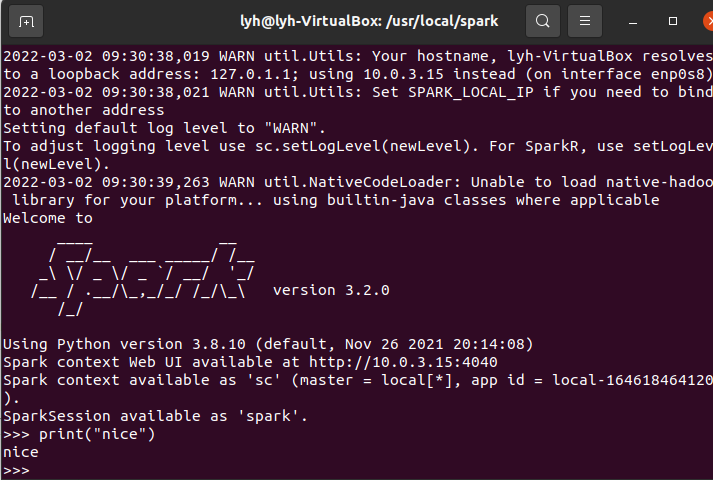Open a new terminal tab
Screen dimensions: 713x480
(26, 21)
